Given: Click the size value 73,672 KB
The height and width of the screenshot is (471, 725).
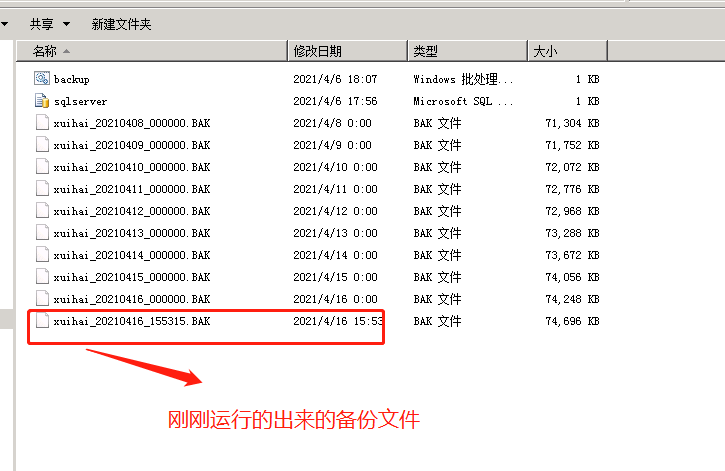Looking at the screenshot, I should point(572,255).
